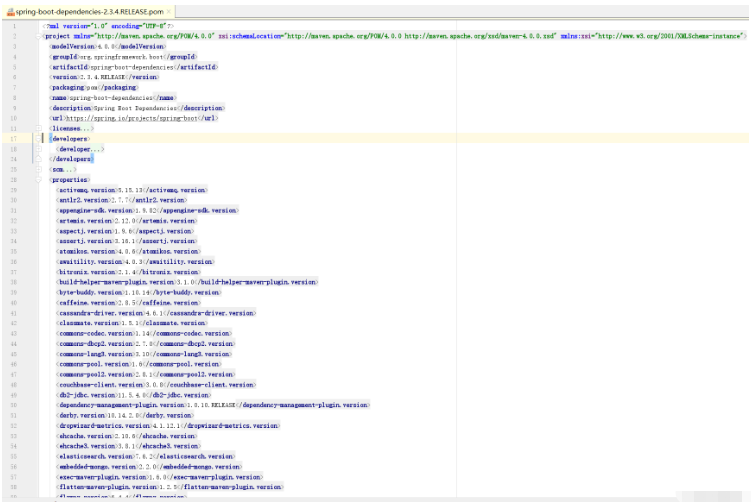This screenshot has height=502, width=751.
Task: Open the spring.io/projects/spring-boot URL
Action: coord(131,118)
